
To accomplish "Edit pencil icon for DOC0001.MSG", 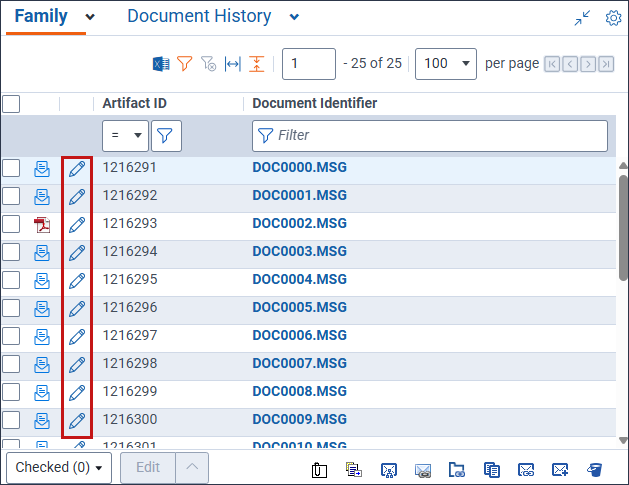I will (77, 197).
